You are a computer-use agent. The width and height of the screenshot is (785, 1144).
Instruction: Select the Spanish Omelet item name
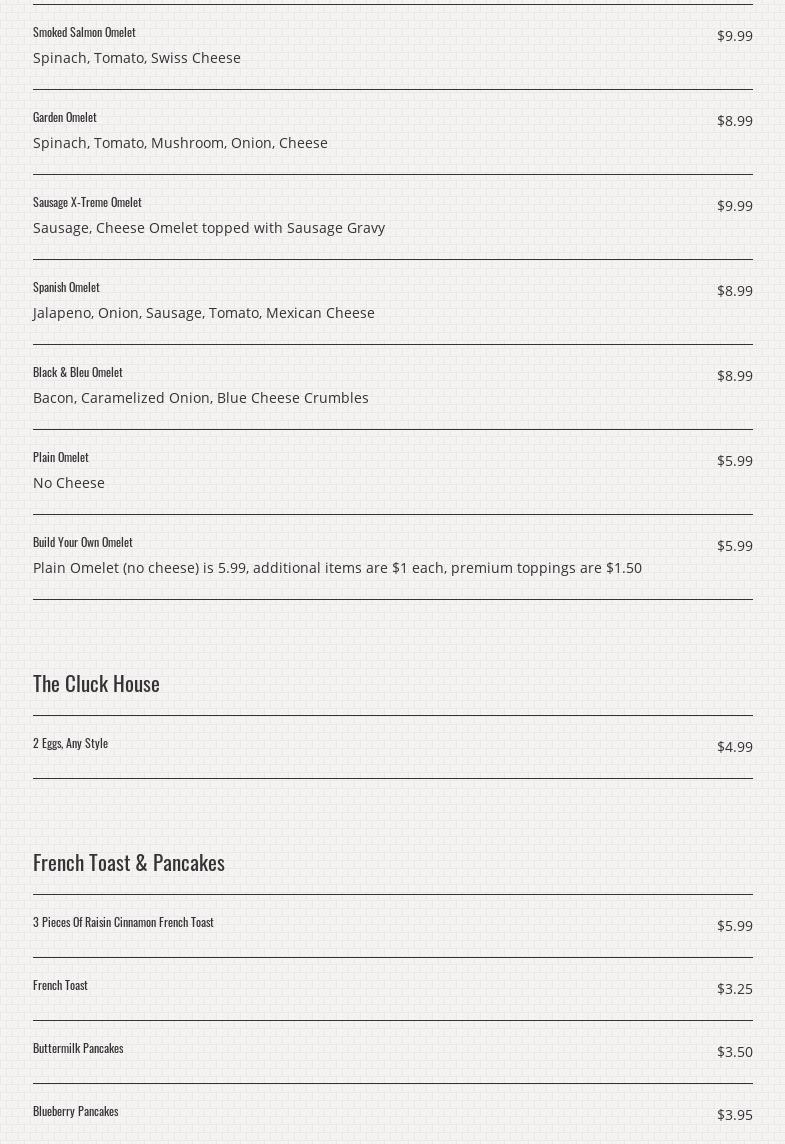66,287
